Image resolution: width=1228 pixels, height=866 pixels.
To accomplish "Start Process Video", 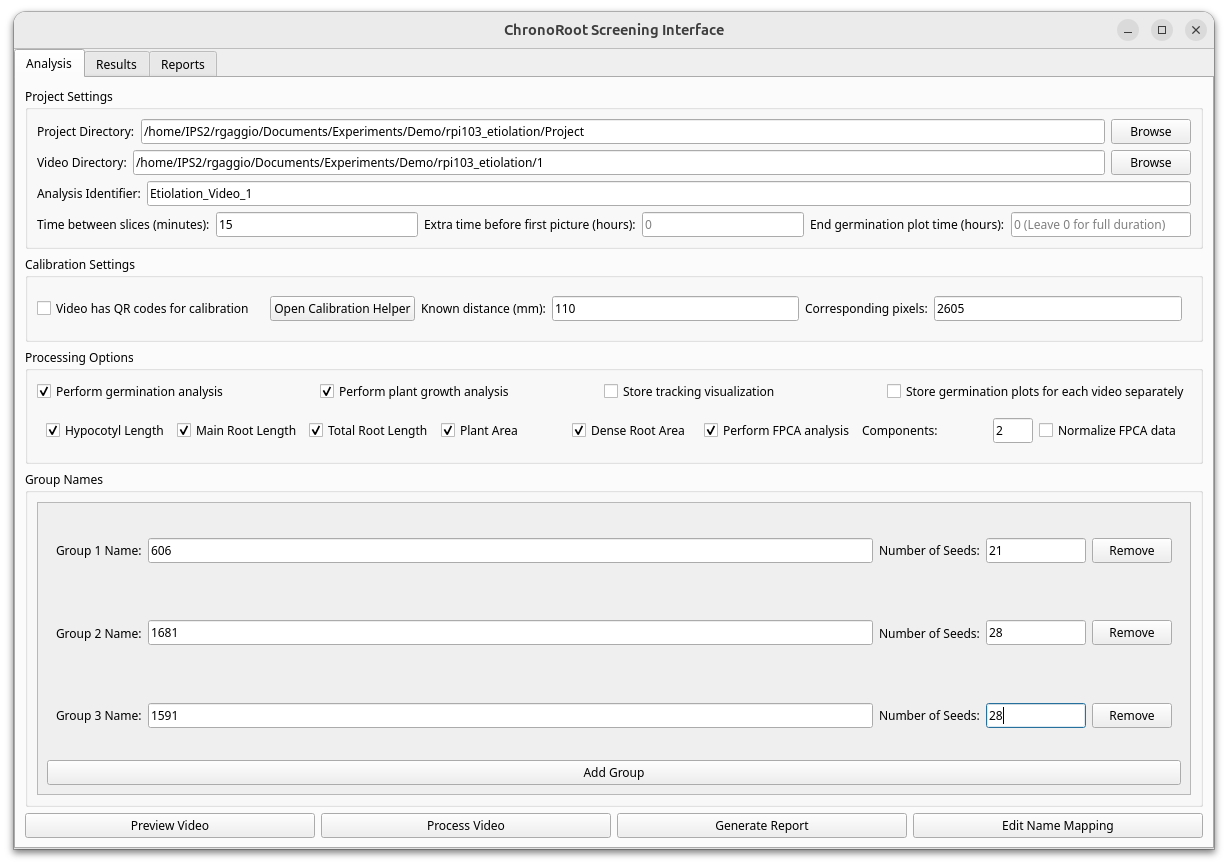I will coord(465,825).
